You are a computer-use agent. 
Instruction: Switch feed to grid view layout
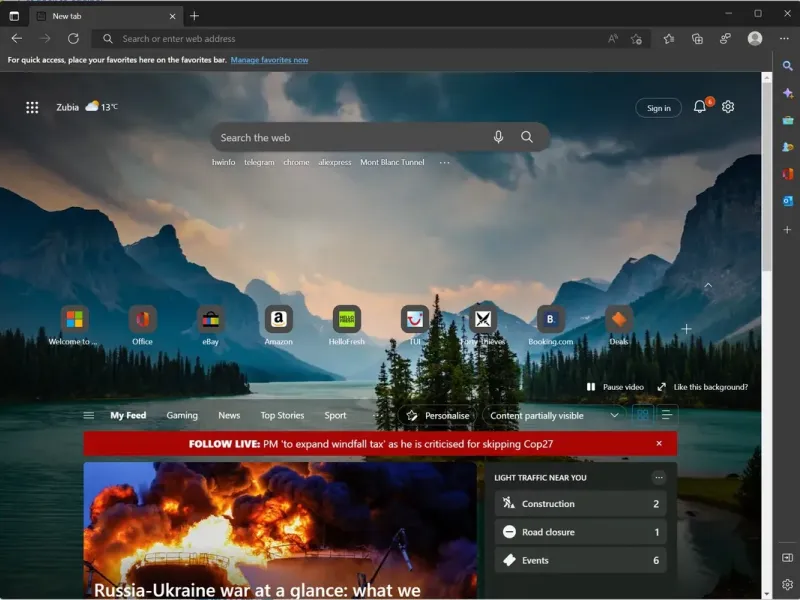(643, 415)
